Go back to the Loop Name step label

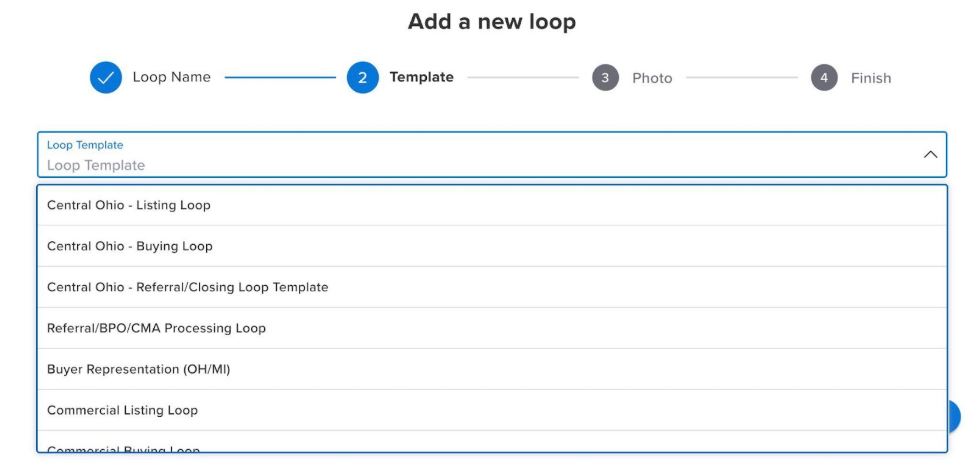pos(171,78)
